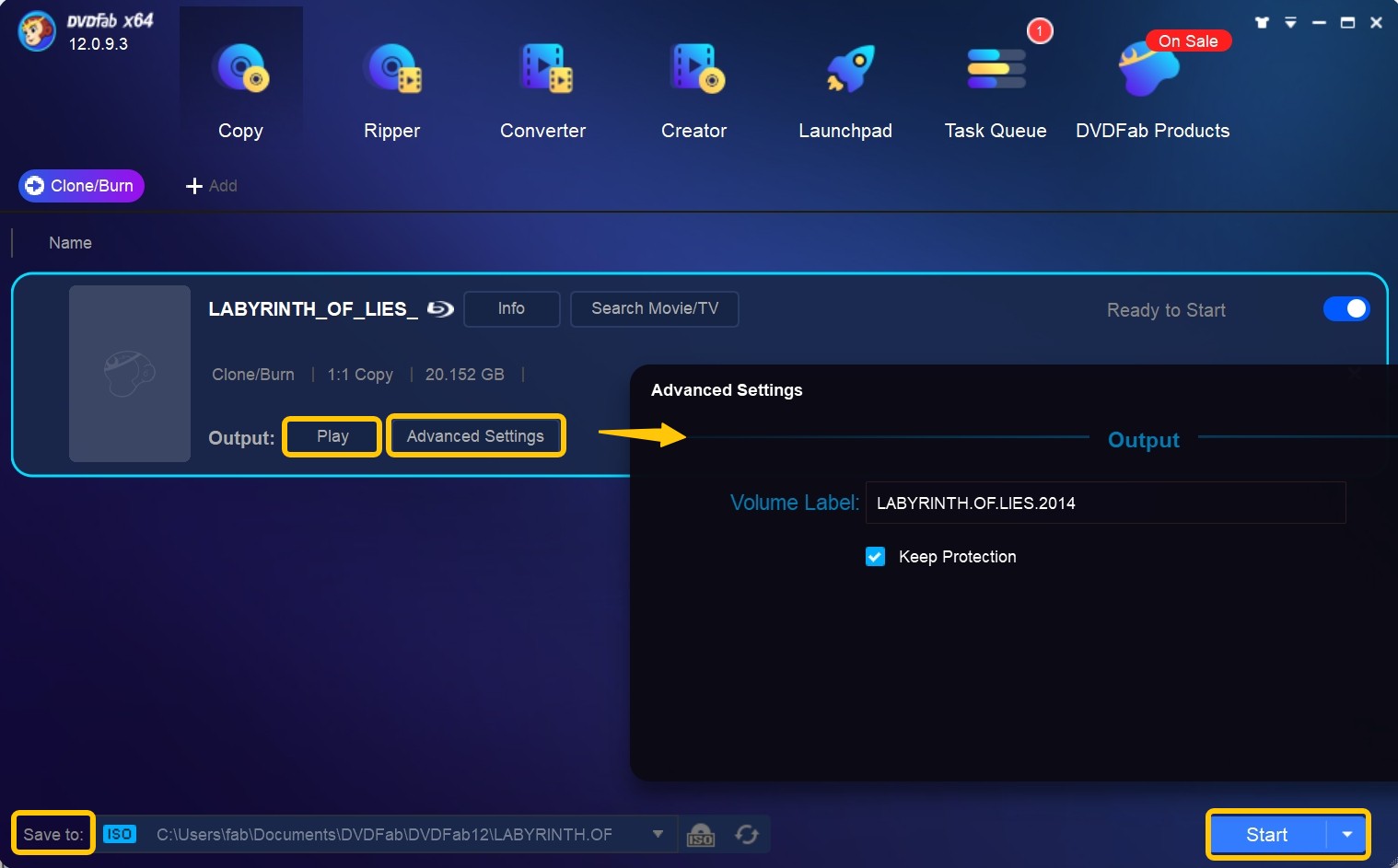This screenshot has width=1398, height=868.
Task: Click the output path field
Action: click(384, 835)
